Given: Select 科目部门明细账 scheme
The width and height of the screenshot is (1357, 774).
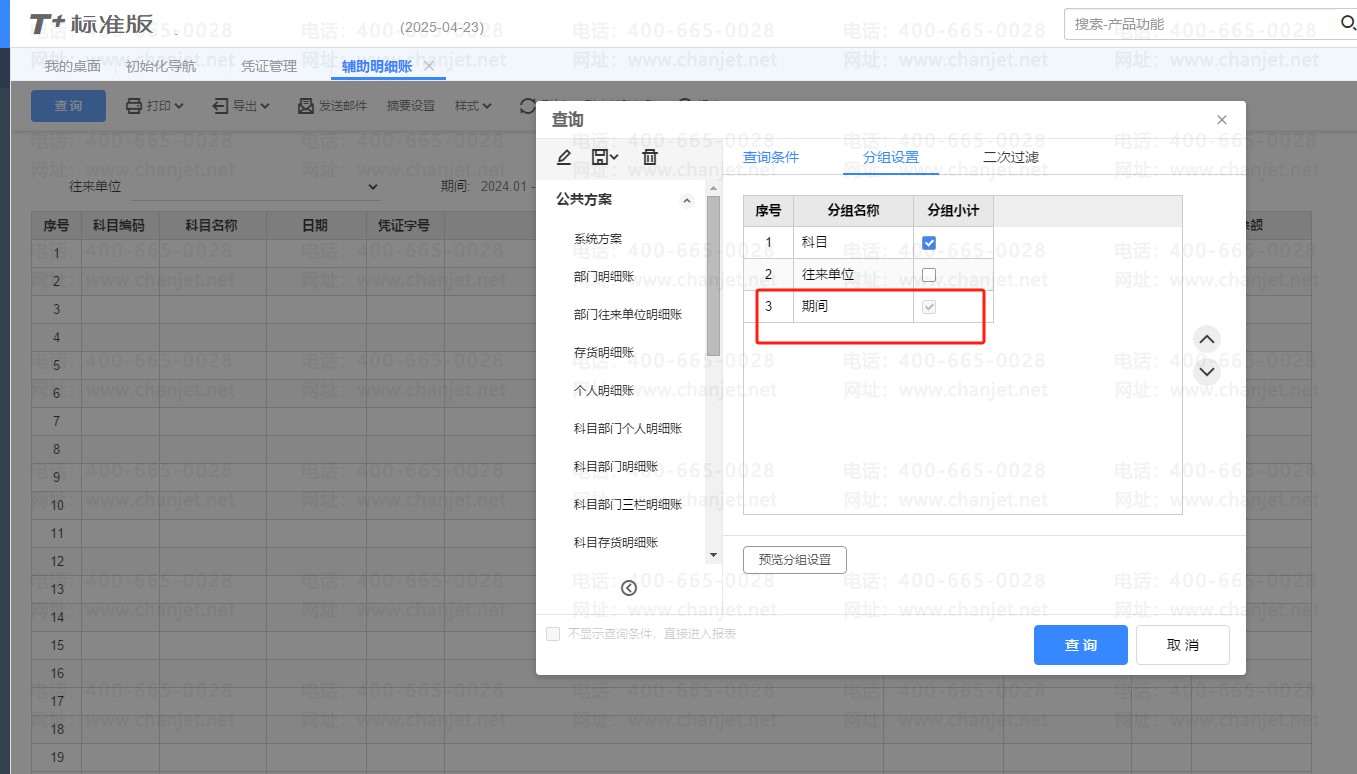Looking at the screenshot, I should point(616,467).
